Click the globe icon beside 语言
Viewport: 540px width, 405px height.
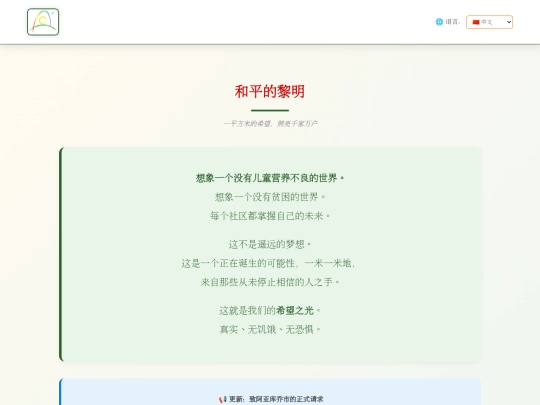click(x=439, y=22)
